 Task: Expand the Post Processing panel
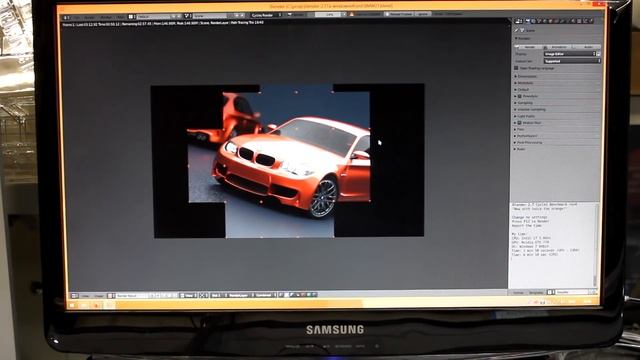[x=529, y=142]
